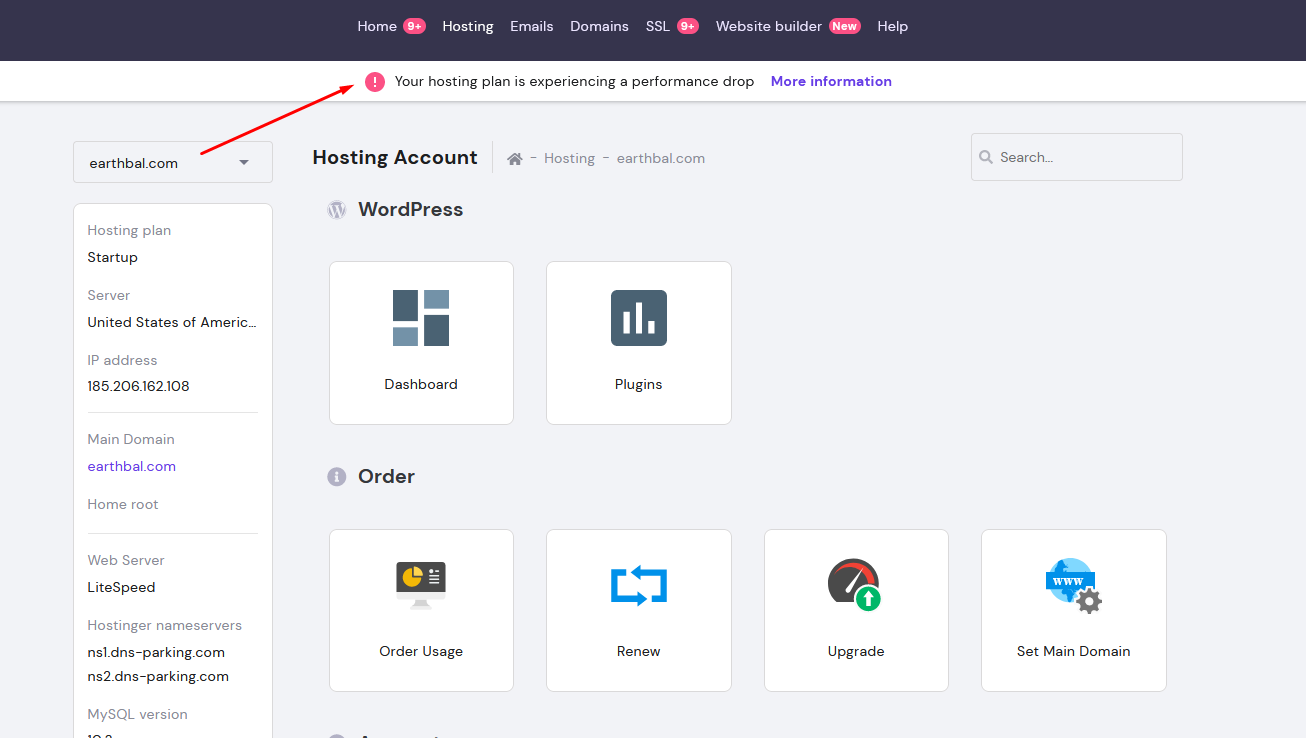Click the pink performance warning alert icon
This screenshot has width=1306, height=738.
click(x=375, y=82)
